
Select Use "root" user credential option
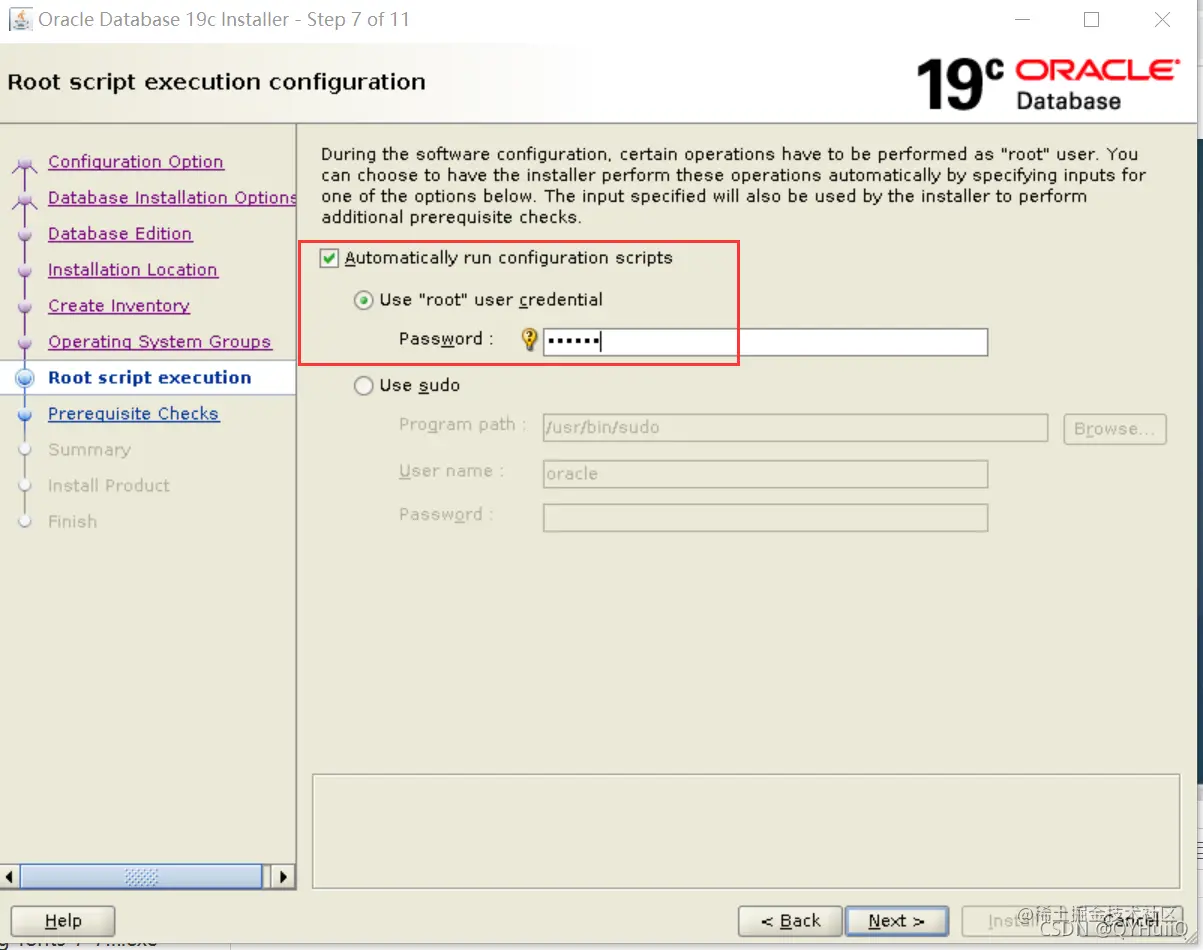364,300
